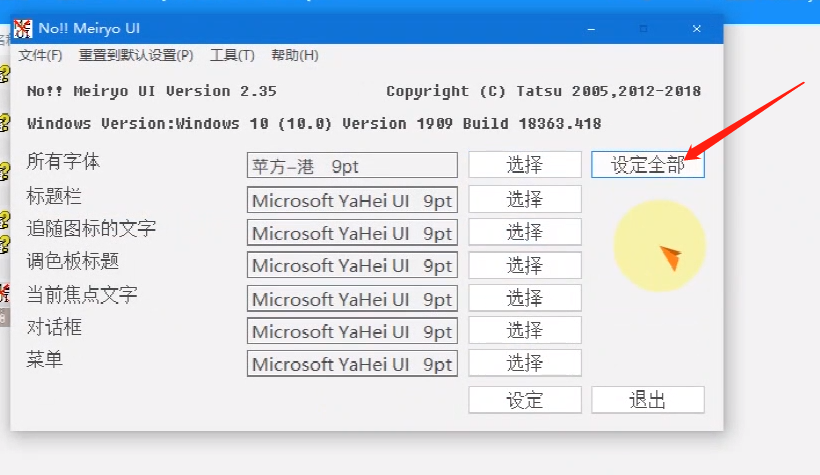Click the No!! Meiryo UI Version 2.35 text

pos(152,91)
